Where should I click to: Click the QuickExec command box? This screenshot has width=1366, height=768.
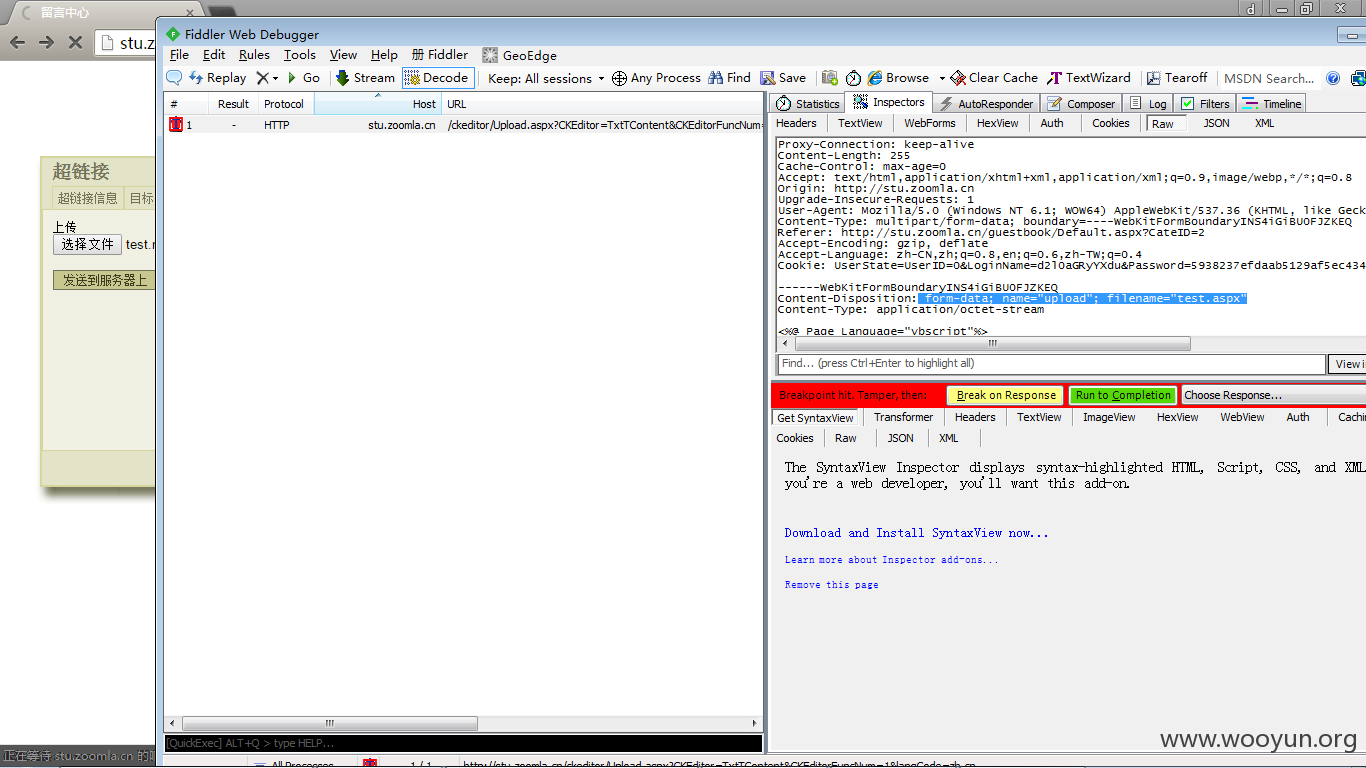tap(463, 743)
